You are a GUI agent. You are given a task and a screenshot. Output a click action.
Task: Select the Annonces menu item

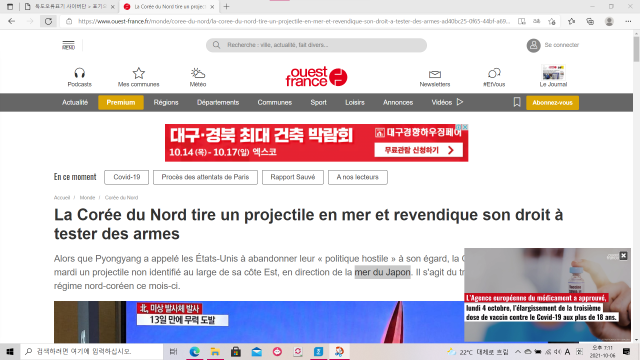pyautogui.click(x=398, y=102)
